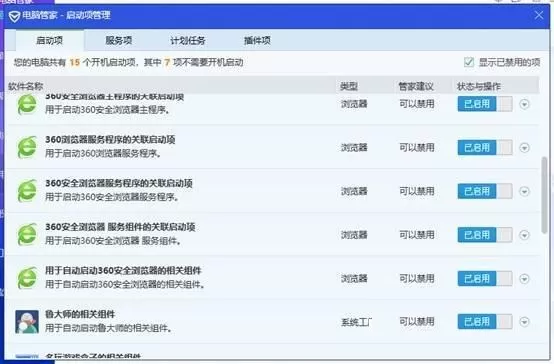This screenshot has height=364, width=554.
Task: Switch to the 计划任务 tab
Action: (188, 41)
